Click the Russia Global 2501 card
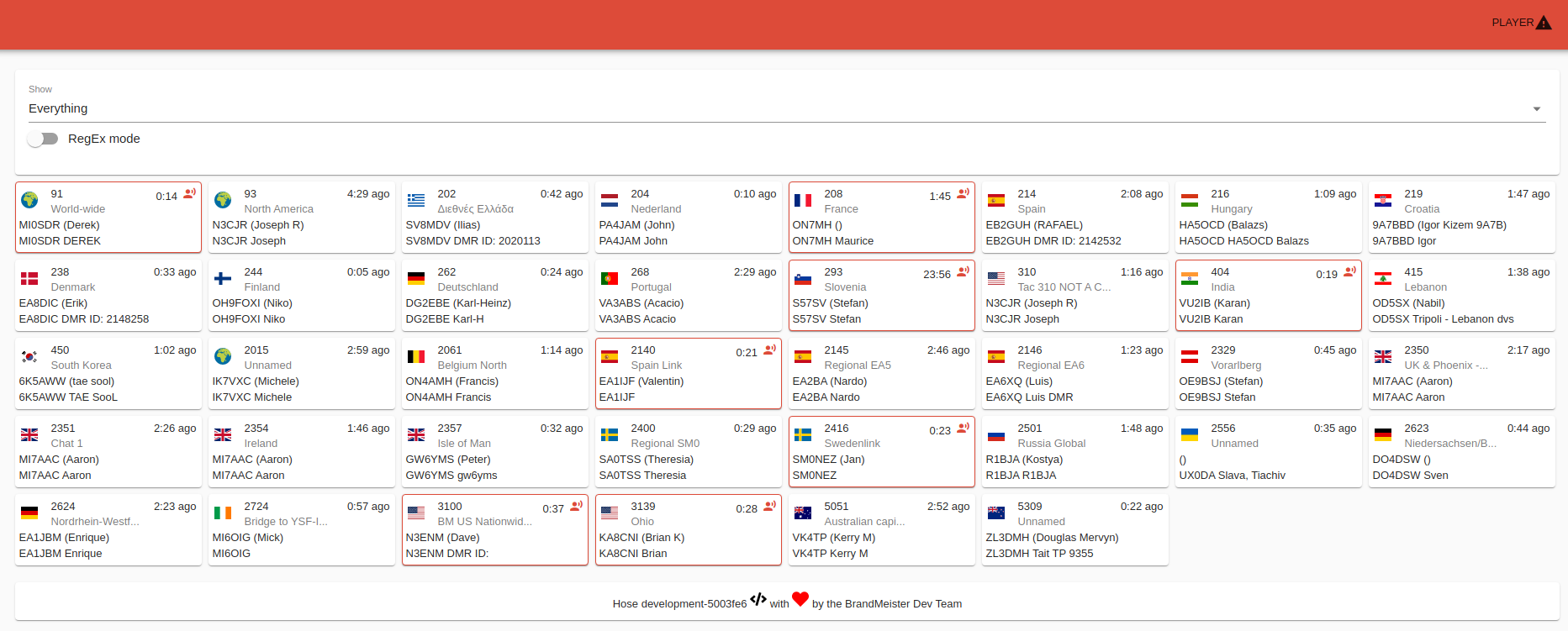The image size is (1568, 631). click(1074, 452)
